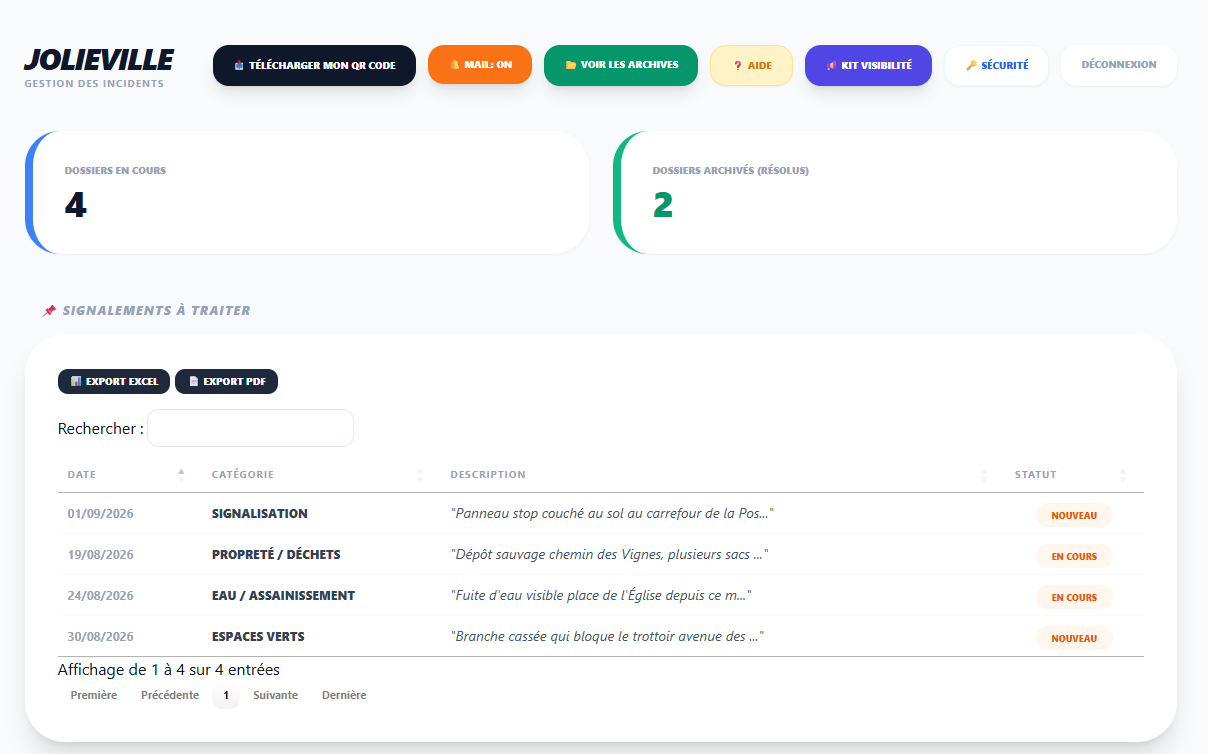Click the SIGNALISATION category cell
Viewport: 1208px width, 754px height.
tap(260, 514)
